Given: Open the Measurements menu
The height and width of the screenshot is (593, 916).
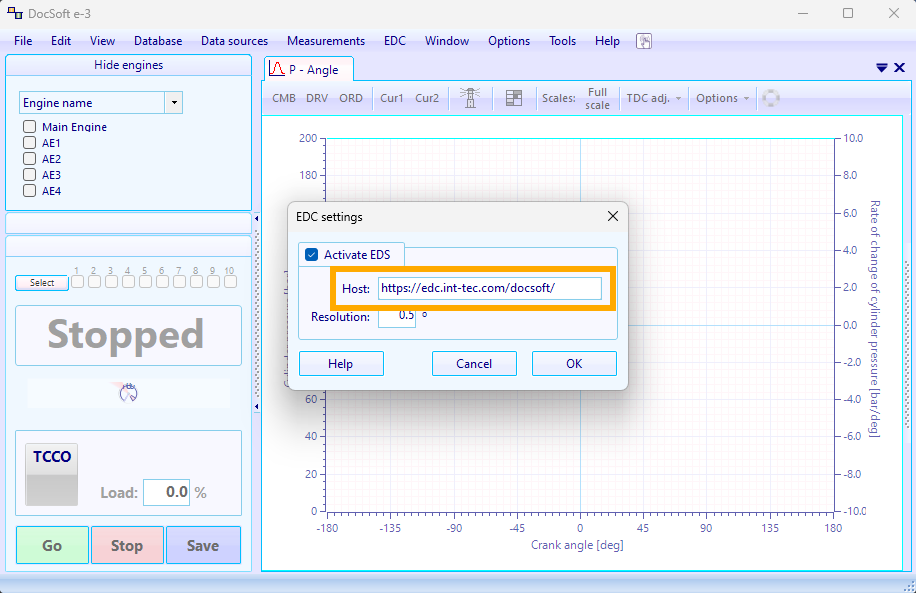Looking at the screenshot, I should (x=325, y=41).
